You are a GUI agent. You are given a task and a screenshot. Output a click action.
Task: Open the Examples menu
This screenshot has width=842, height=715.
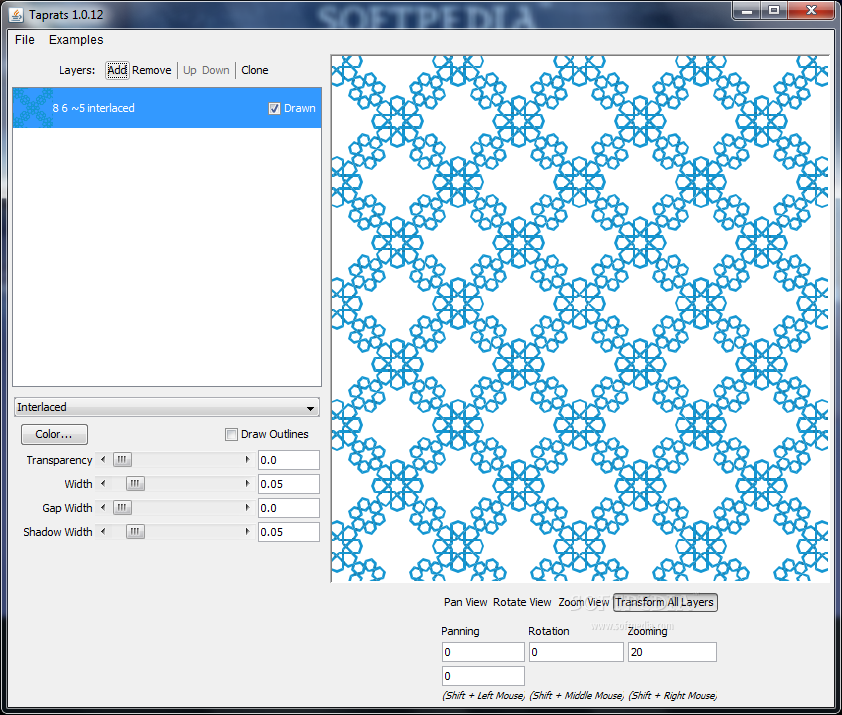pyautogui.click(x=76, y=40)
